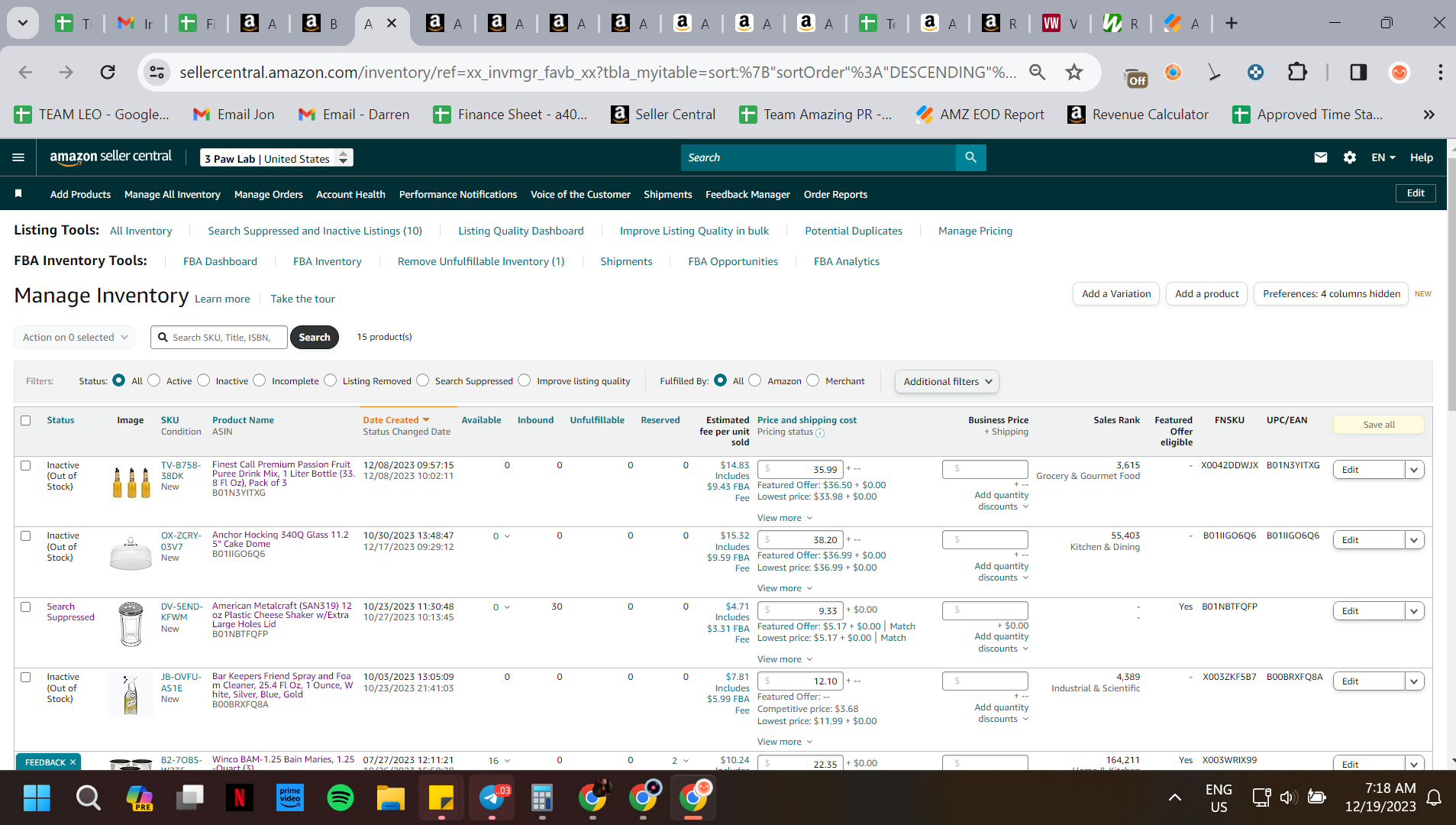Click the Pricing status info icon

[x=820, y=433]
